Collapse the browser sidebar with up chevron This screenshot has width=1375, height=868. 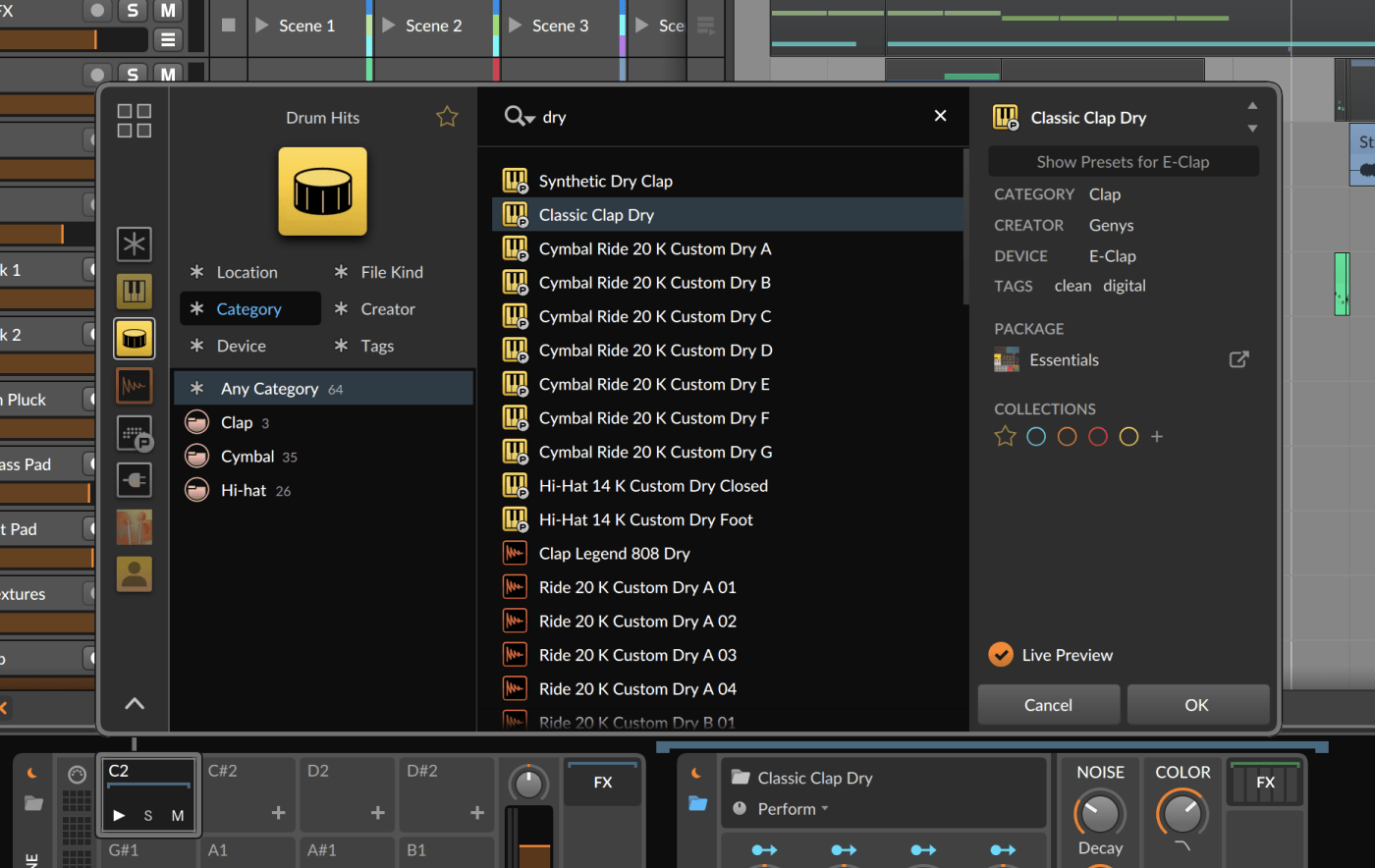click(x=135, y=703)
